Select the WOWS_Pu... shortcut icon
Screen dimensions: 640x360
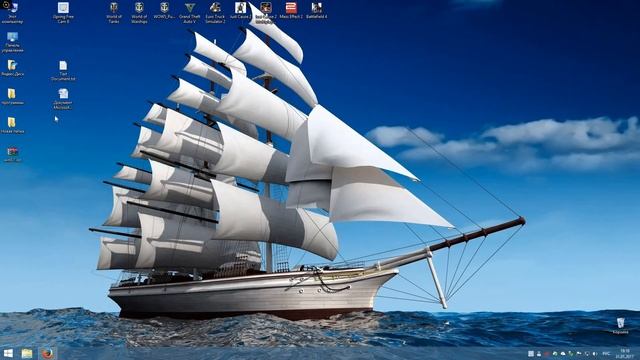pos(164,11)
